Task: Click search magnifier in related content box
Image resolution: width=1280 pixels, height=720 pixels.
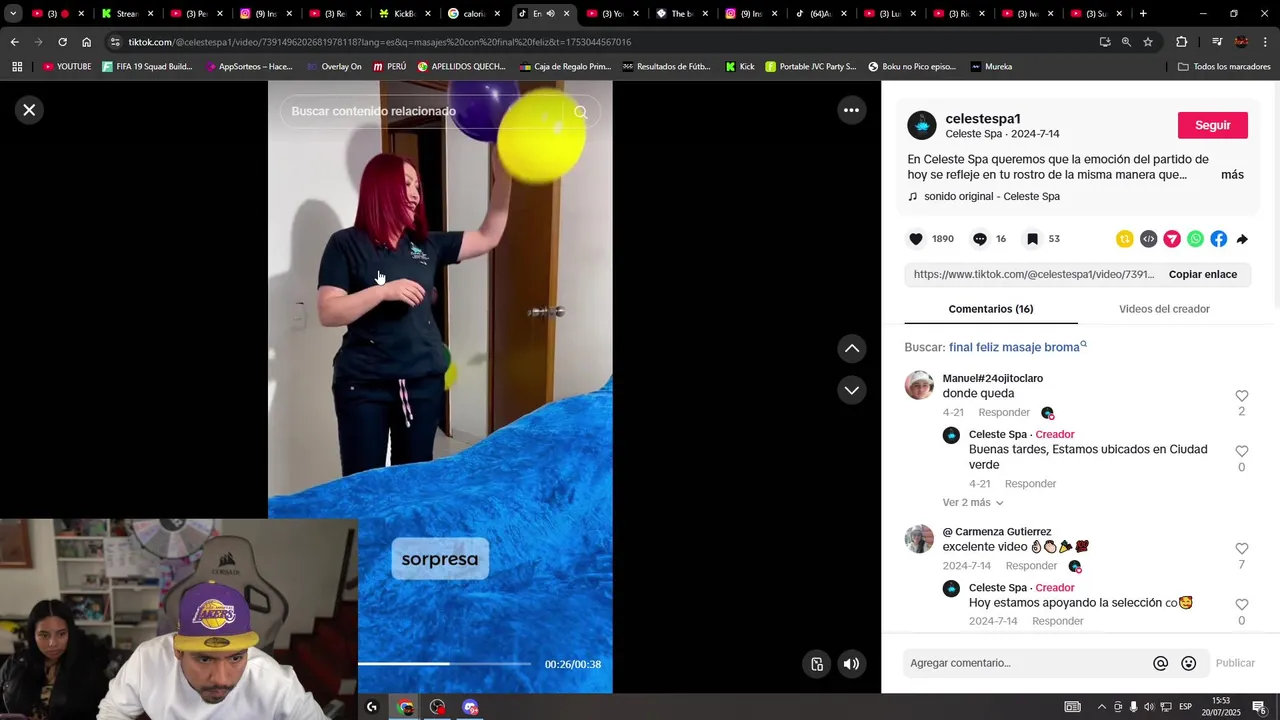Action: [580, 111]
